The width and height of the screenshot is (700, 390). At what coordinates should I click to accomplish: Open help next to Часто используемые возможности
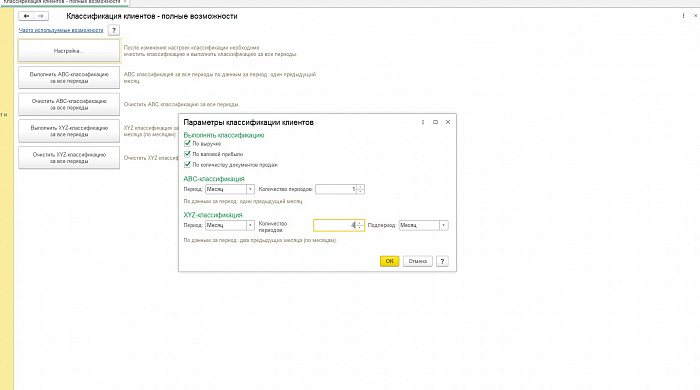coord(114,30)
